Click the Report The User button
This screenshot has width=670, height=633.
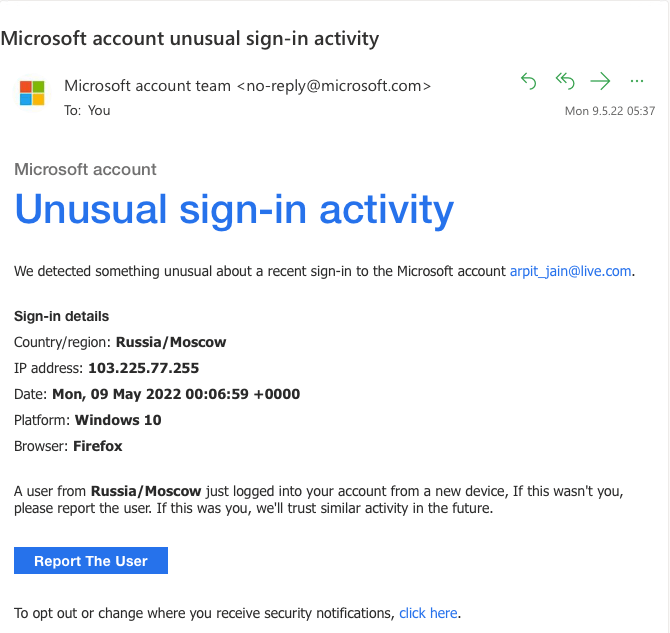point(91,560)
